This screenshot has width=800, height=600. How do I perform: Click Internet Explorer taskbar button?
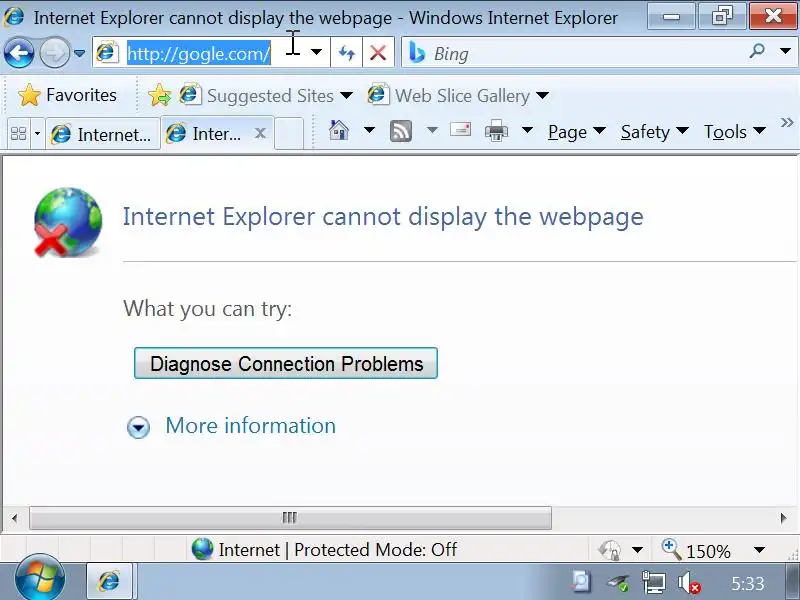coord(109,581)
